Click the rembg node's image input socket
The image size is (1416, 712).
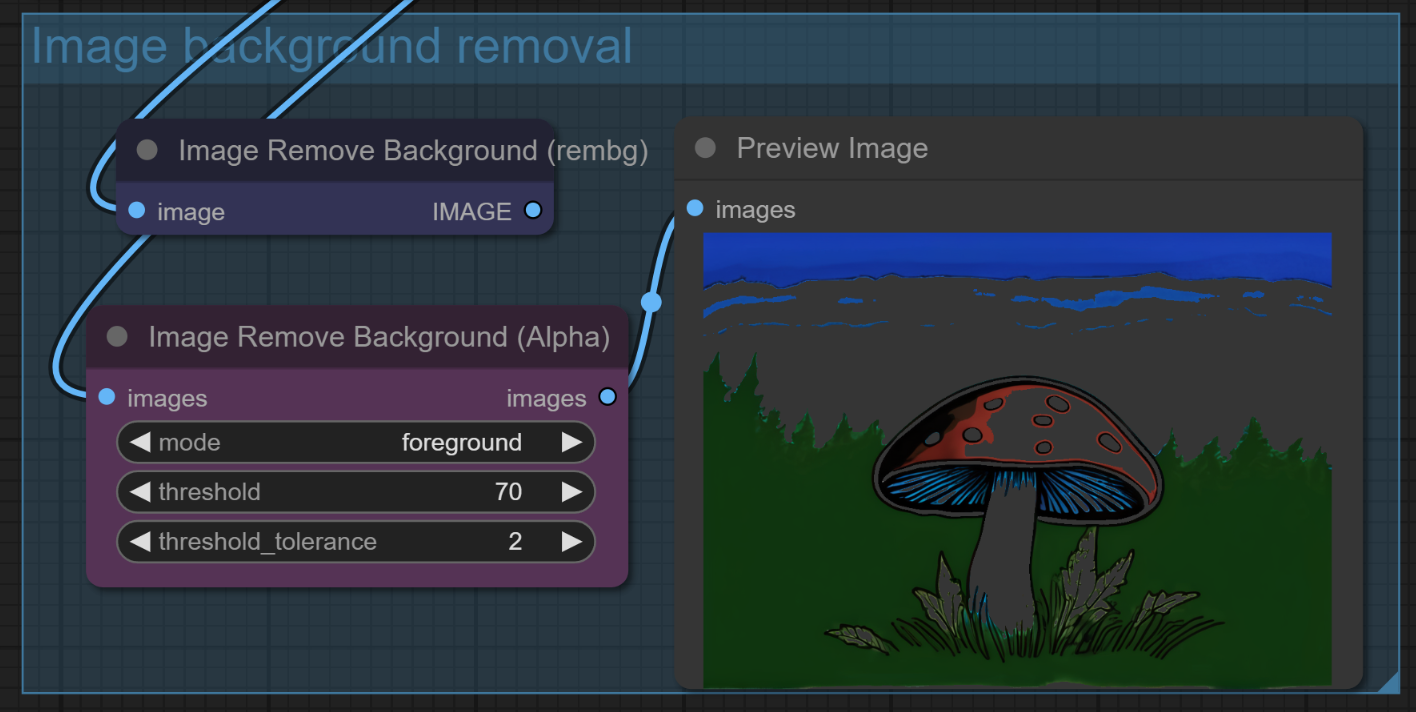click(137, 211)
